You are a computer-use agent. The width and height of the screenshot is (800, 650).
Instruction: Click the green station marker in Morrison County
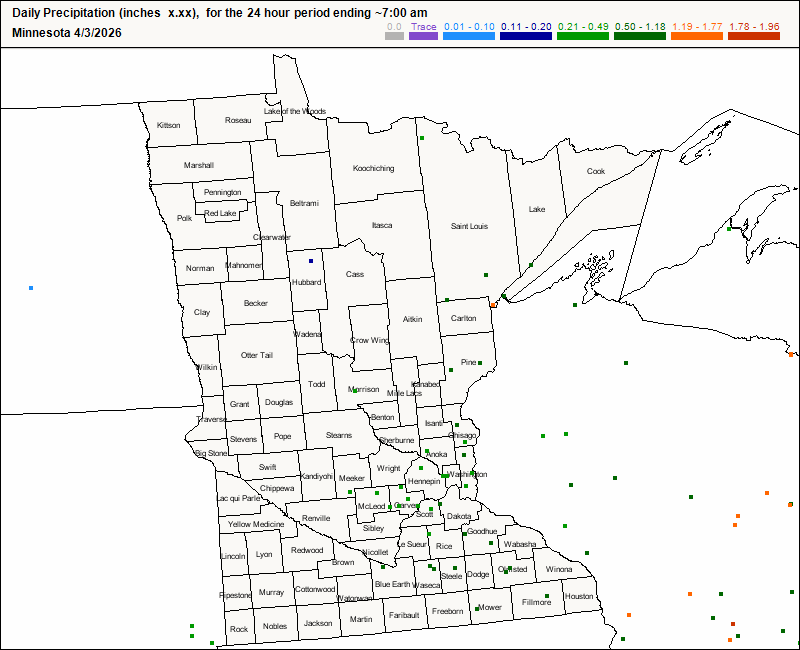(x=356, y=390)
